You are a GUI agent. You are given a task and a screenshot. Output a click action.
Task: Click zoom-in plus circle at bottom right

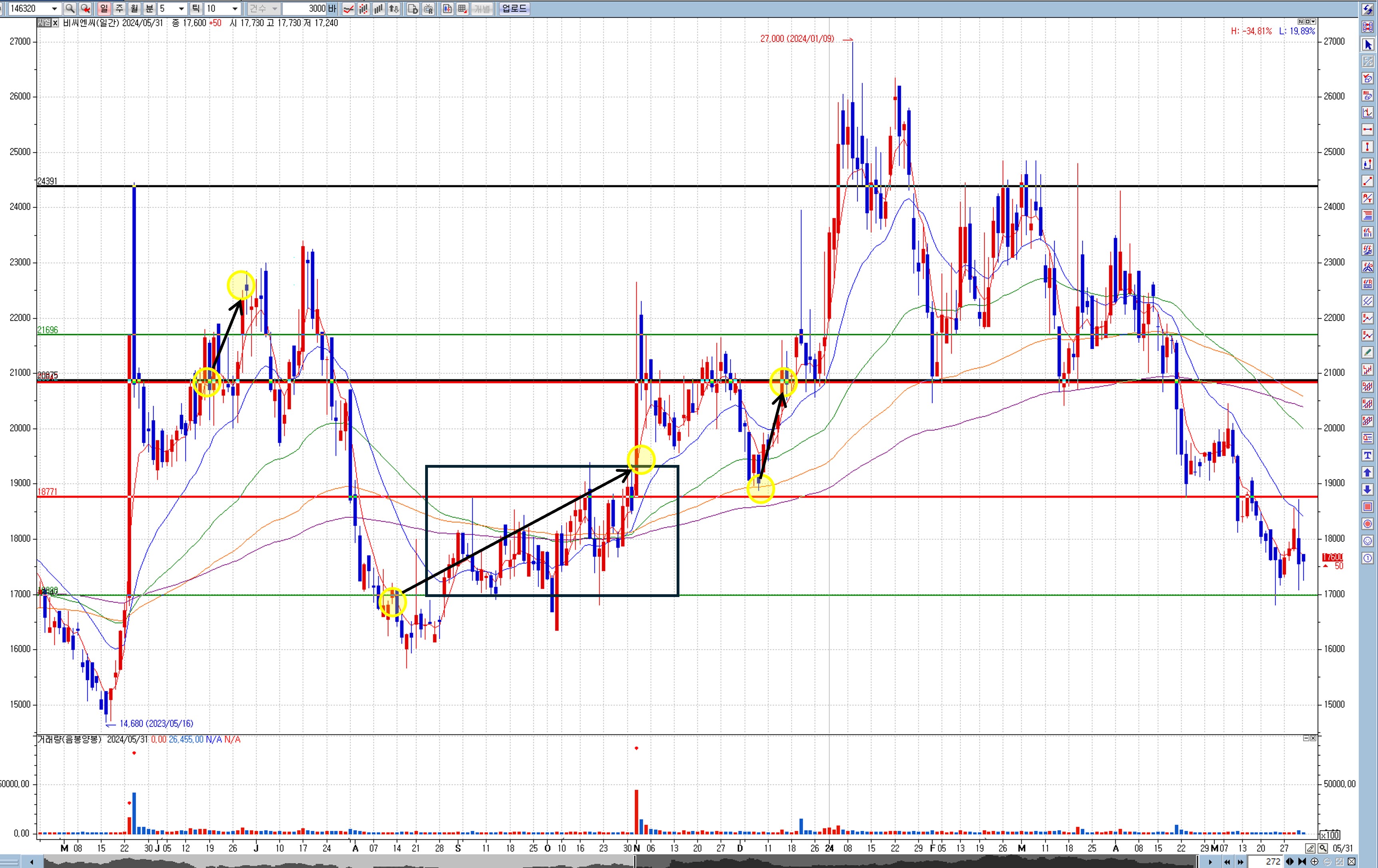coord(1315,862)
